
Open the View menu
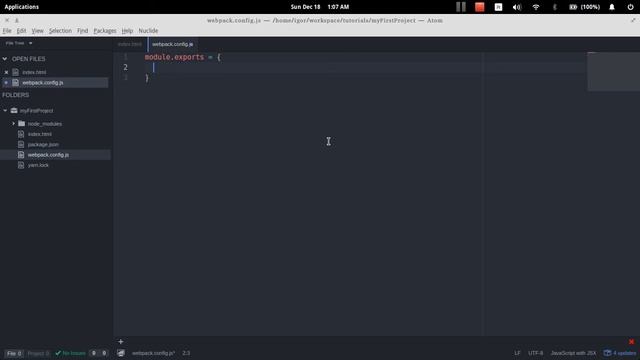click(x=38, y=31)
